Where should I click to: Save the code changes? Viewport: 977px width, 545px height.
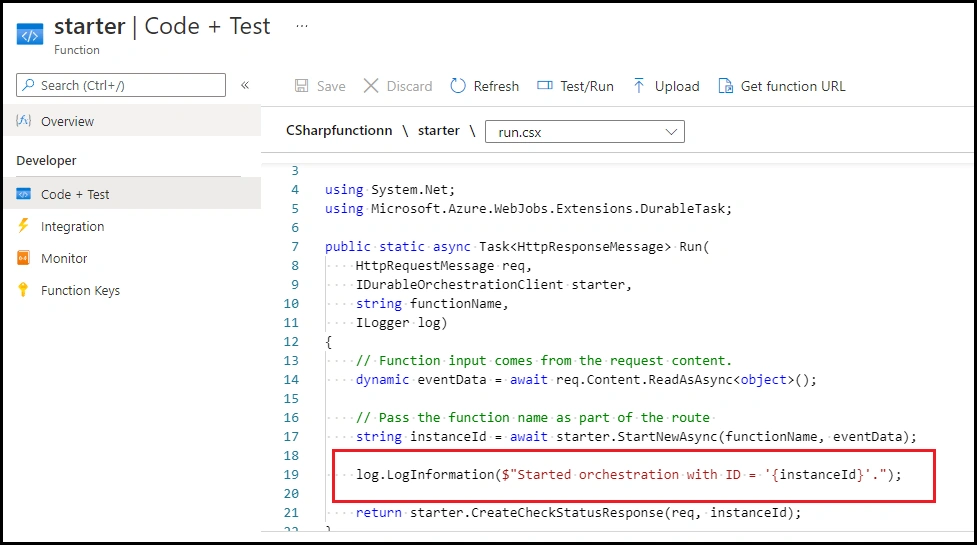[x=320, y=86]
